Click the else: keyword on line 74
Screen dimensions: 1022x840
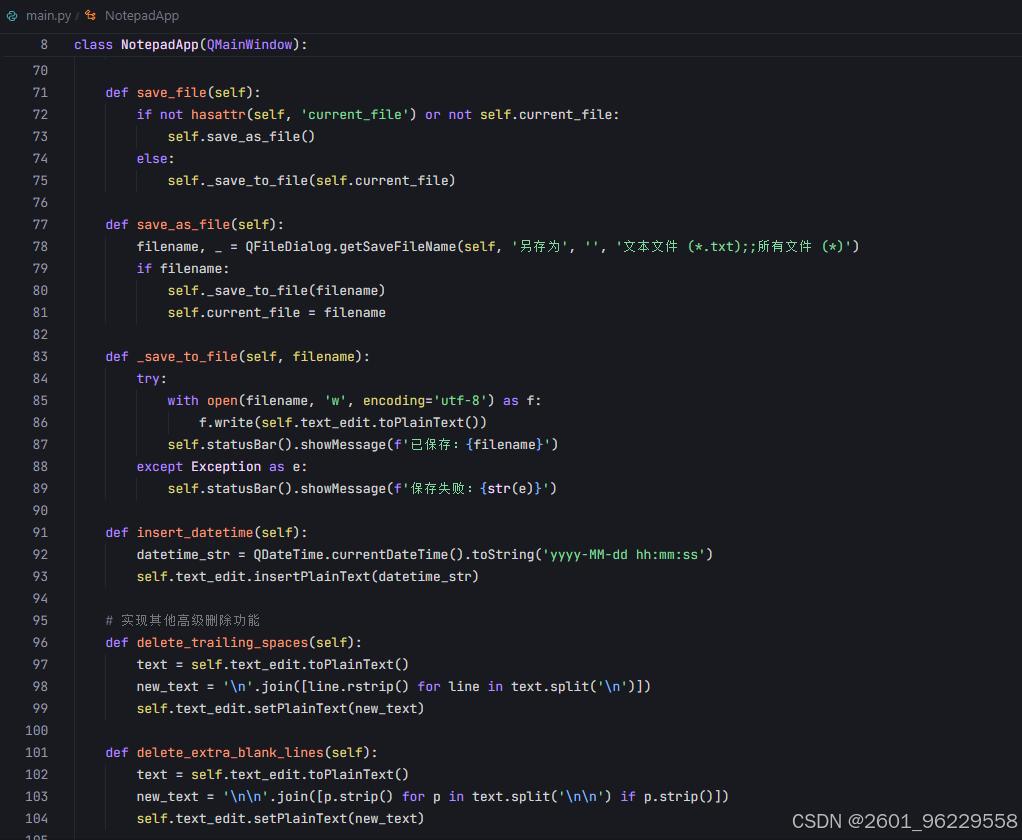coord(155,158)
